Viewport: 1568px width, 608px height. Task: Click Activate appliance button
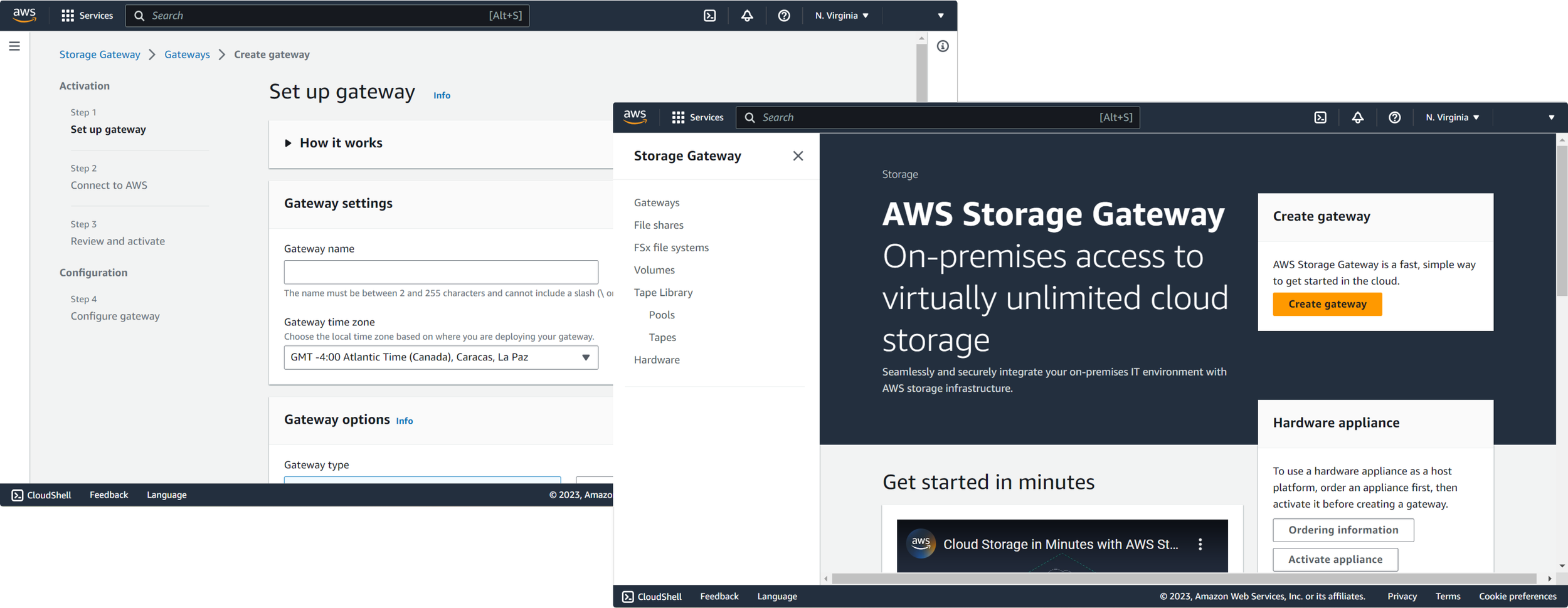point(1335,559)
